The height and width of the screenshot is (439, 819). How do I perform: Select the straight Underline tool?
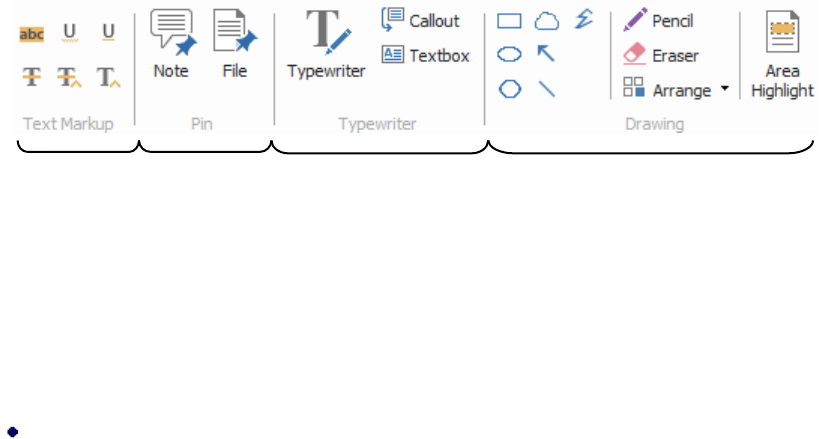[108, 34]
